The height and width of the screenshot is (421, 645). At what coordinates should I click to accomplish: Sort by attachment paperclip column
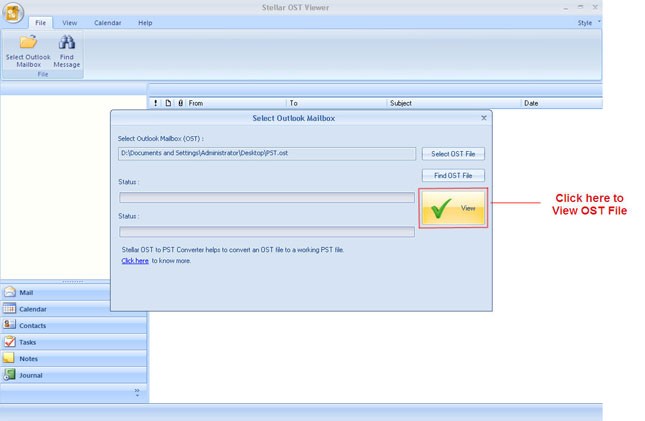tap(180, 103)
